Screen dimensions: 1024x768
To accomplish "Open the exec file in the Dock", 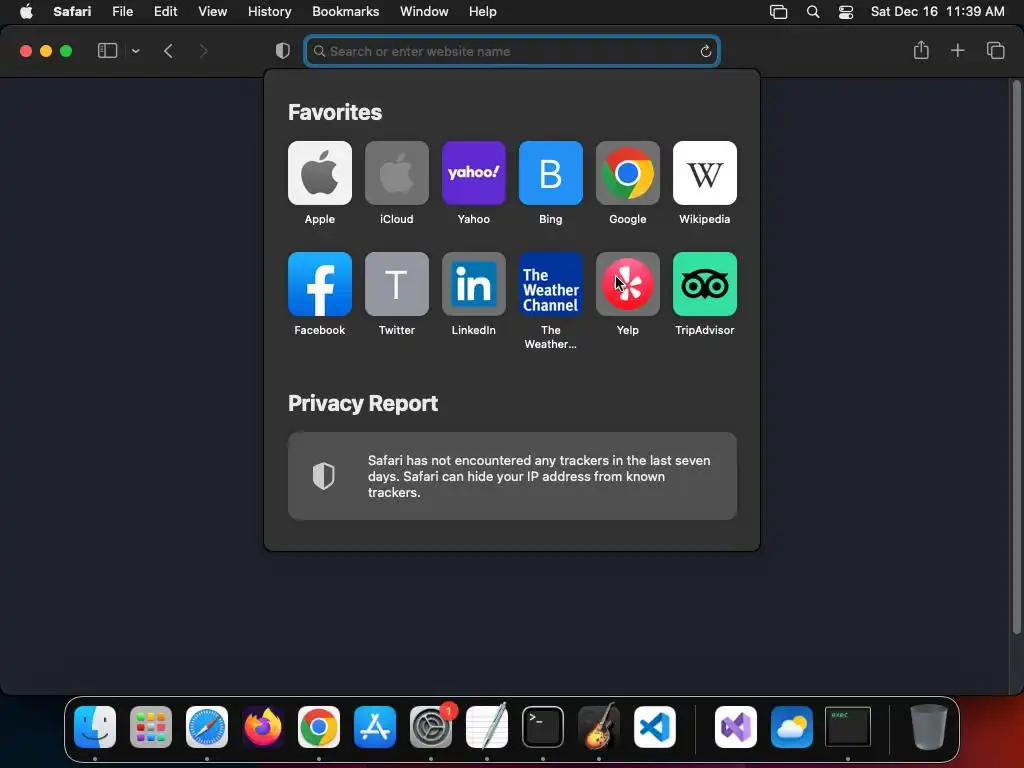I will (x=848, y=727).
